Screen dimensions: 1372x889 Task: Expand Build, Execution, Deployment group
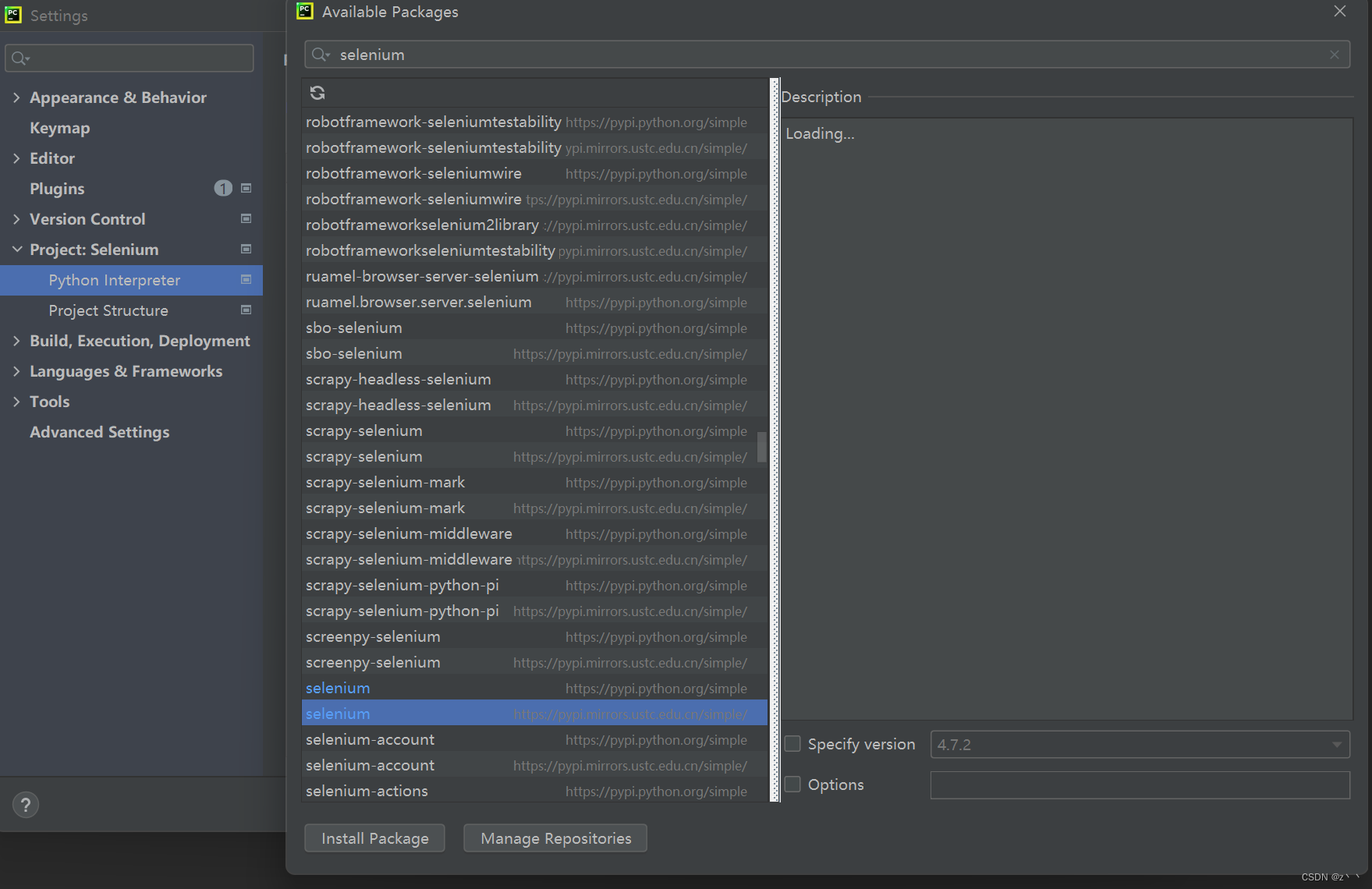(16, 341)
